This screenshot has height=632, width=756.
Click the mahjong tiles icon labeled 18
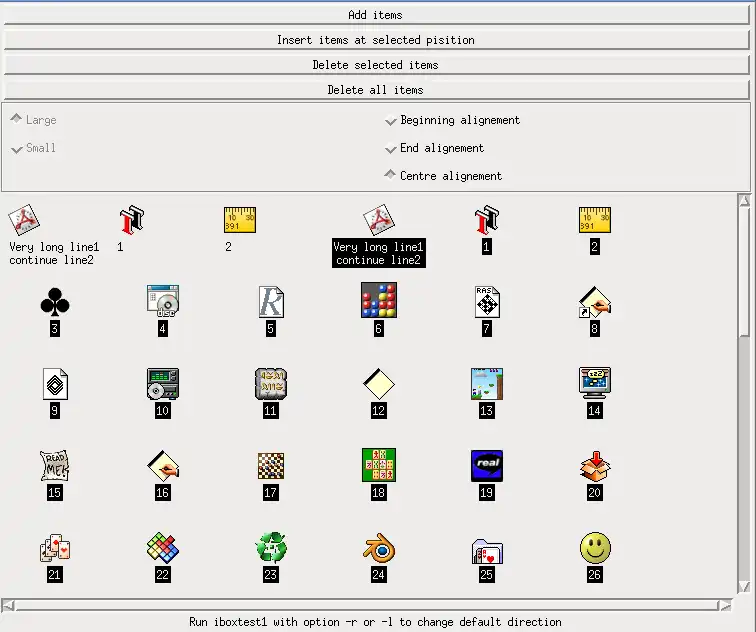coord(378,465)
